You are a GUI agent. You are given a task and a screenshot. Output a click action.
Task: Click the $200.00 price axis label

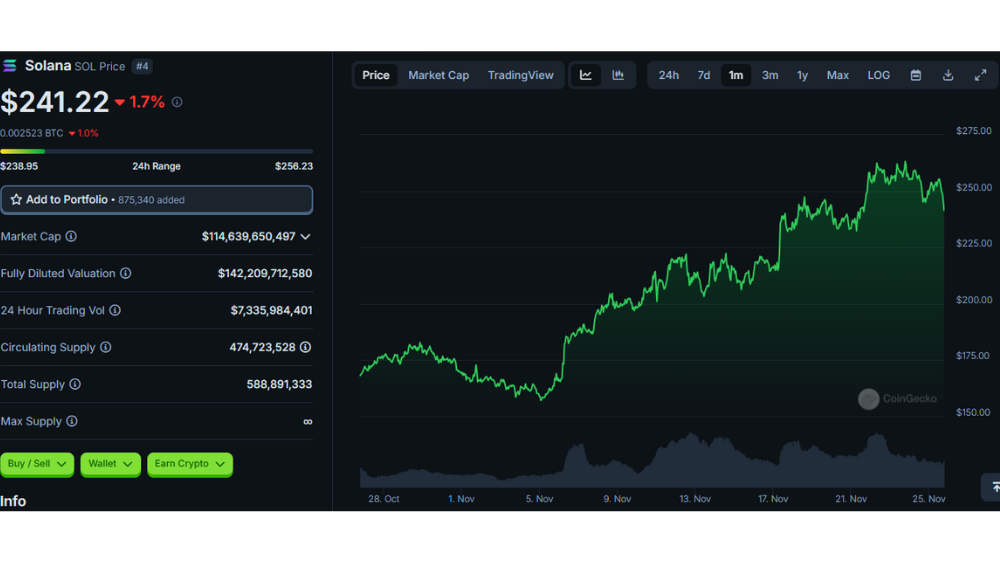(974, 300)
